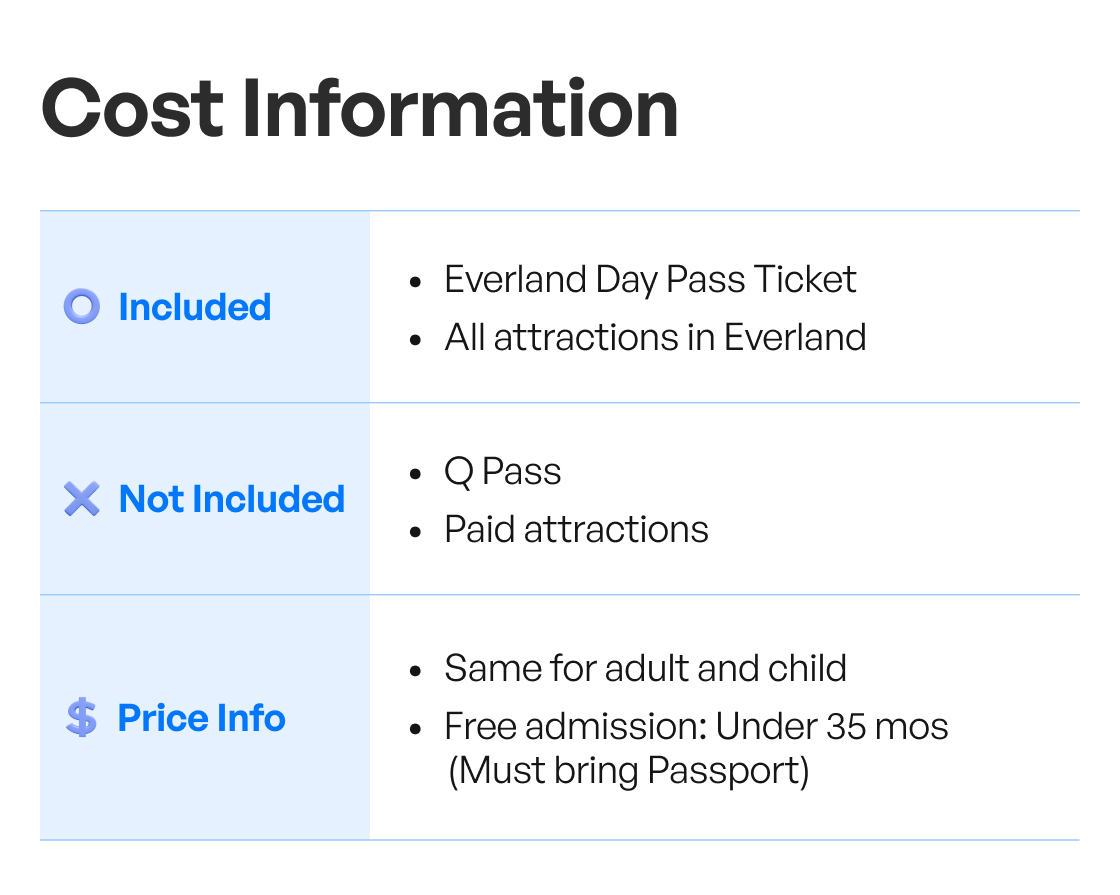Click bullet before Same for adult
The image size is (1120, 895).
pos(416,671)
